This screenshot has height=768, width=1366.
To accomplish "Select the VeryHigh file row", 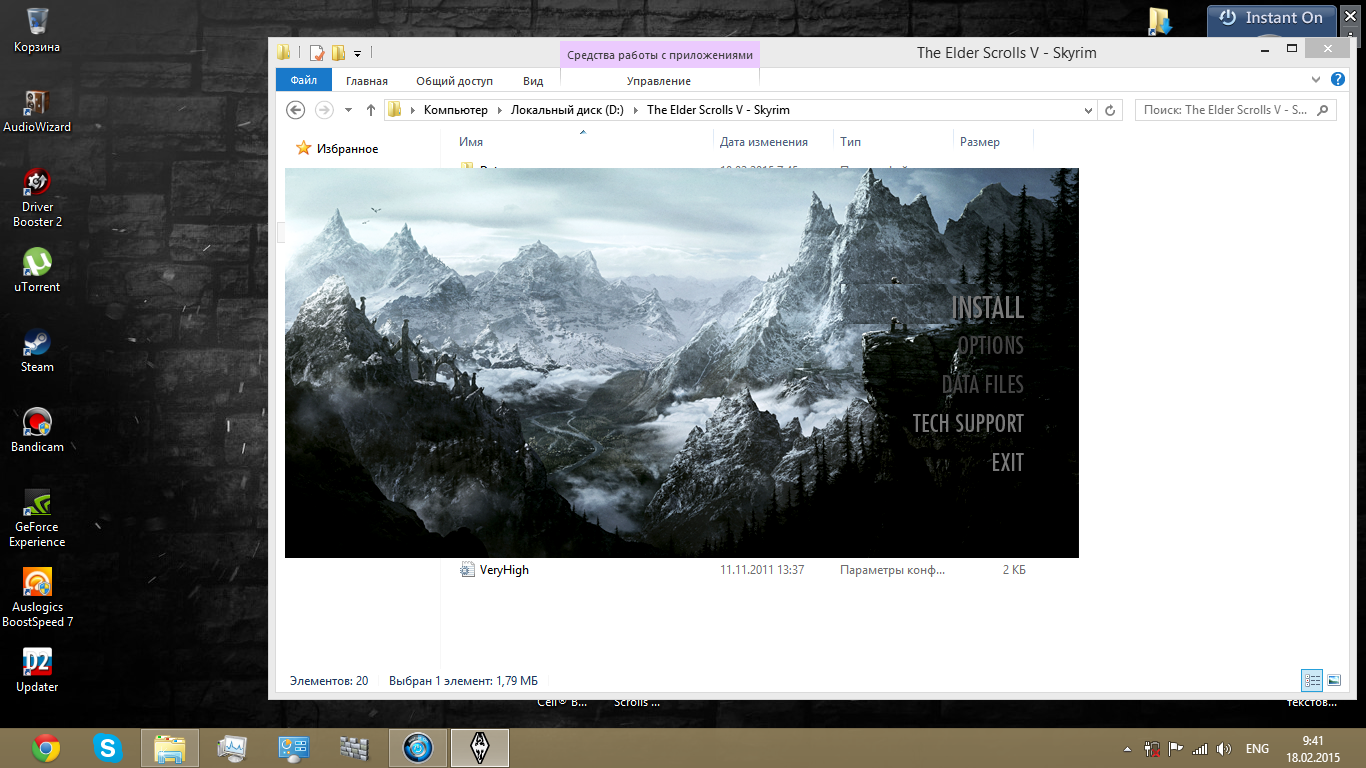I will pos(745,570).
